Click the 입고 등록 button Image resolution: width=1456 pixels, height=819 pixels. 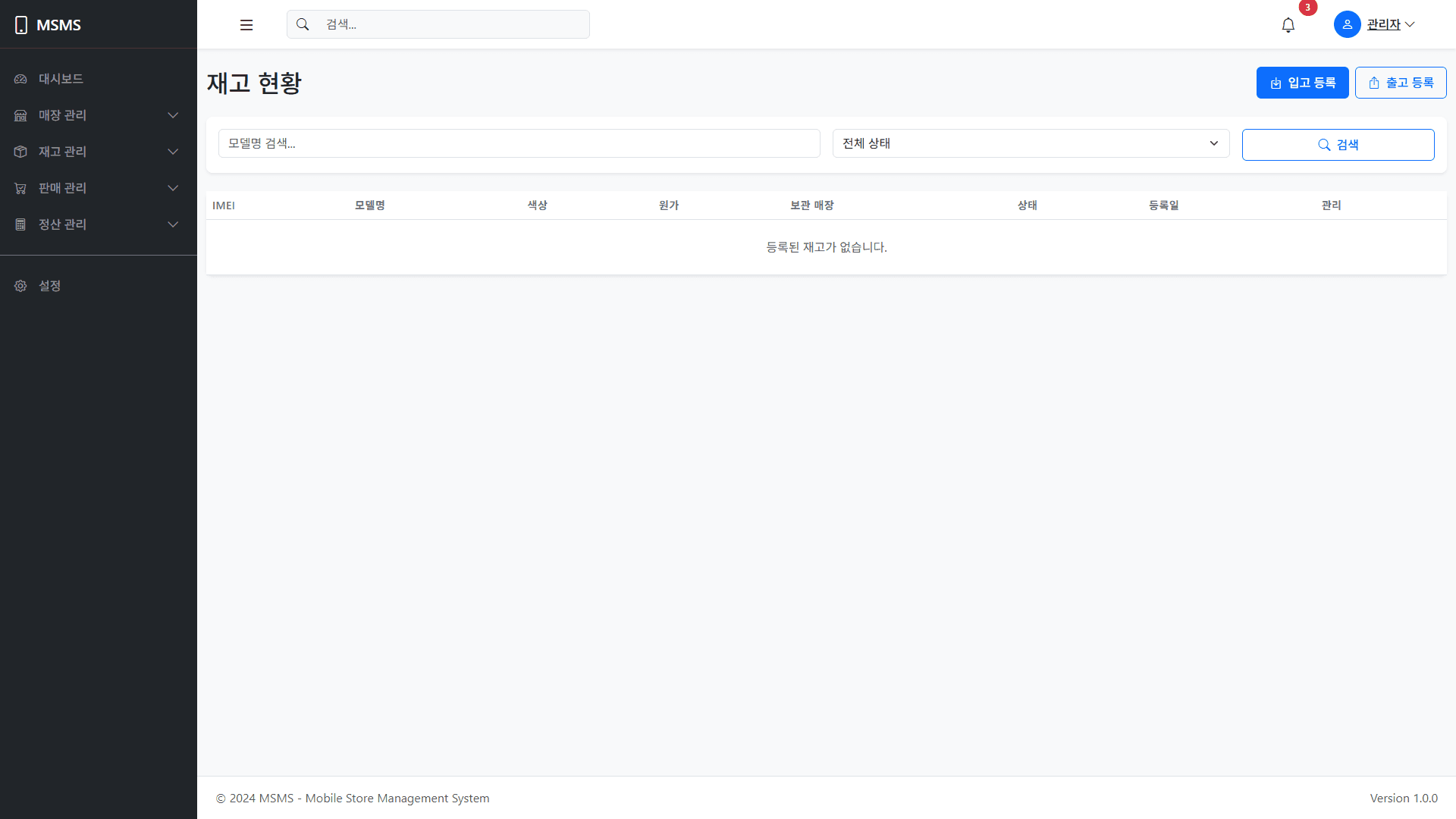[1302, 83]
